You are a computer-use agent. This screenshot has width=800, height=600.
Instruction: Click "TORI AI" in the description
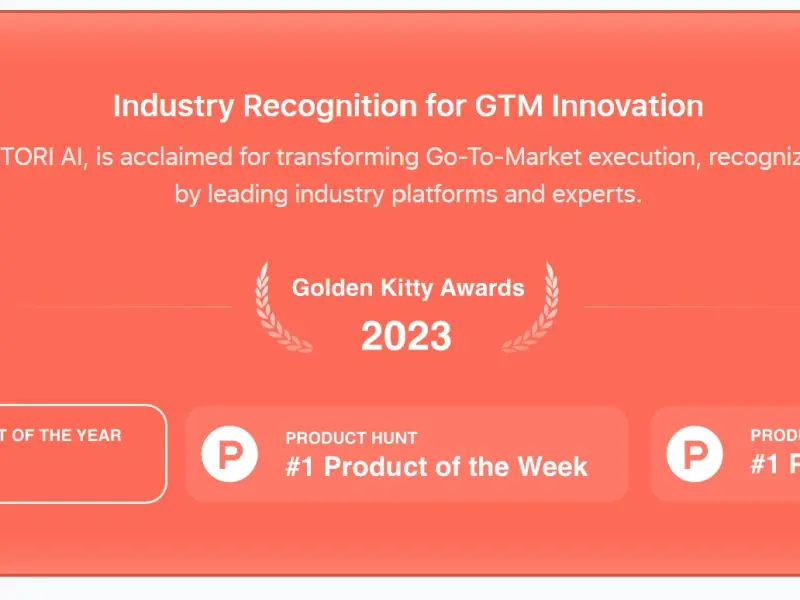pyautogui.click(x=41, y=157)
